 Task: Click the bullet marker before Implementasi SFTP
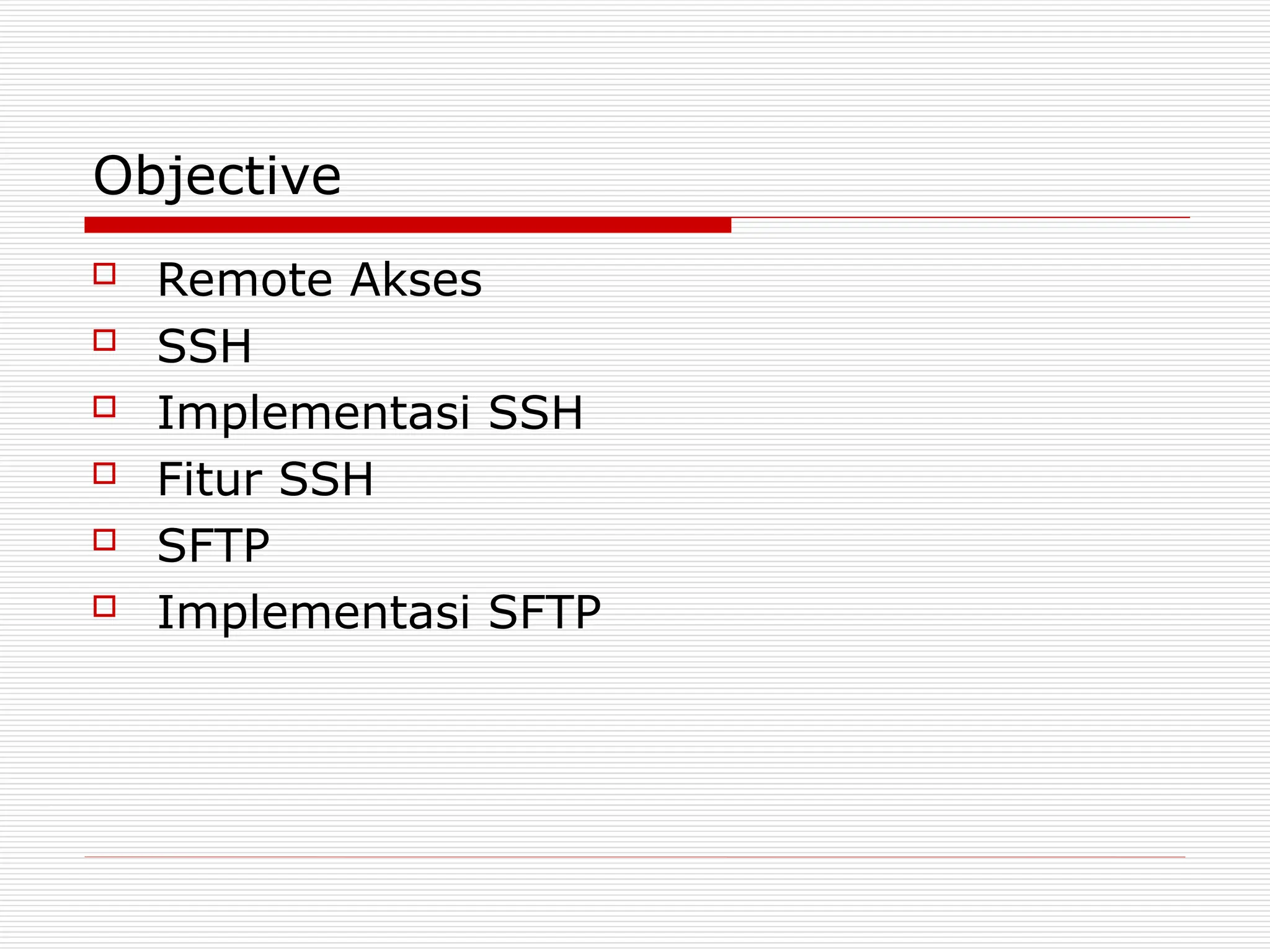pyautogui.click(x=104, y=606)
